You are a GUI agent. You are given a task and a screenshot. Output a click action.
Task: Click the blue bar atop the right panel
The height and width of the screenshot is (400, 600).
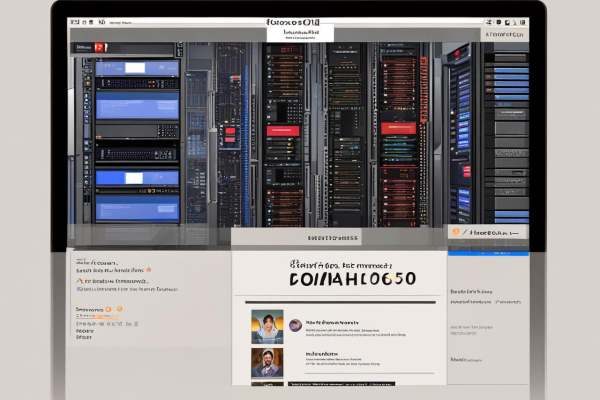(488, 253)
